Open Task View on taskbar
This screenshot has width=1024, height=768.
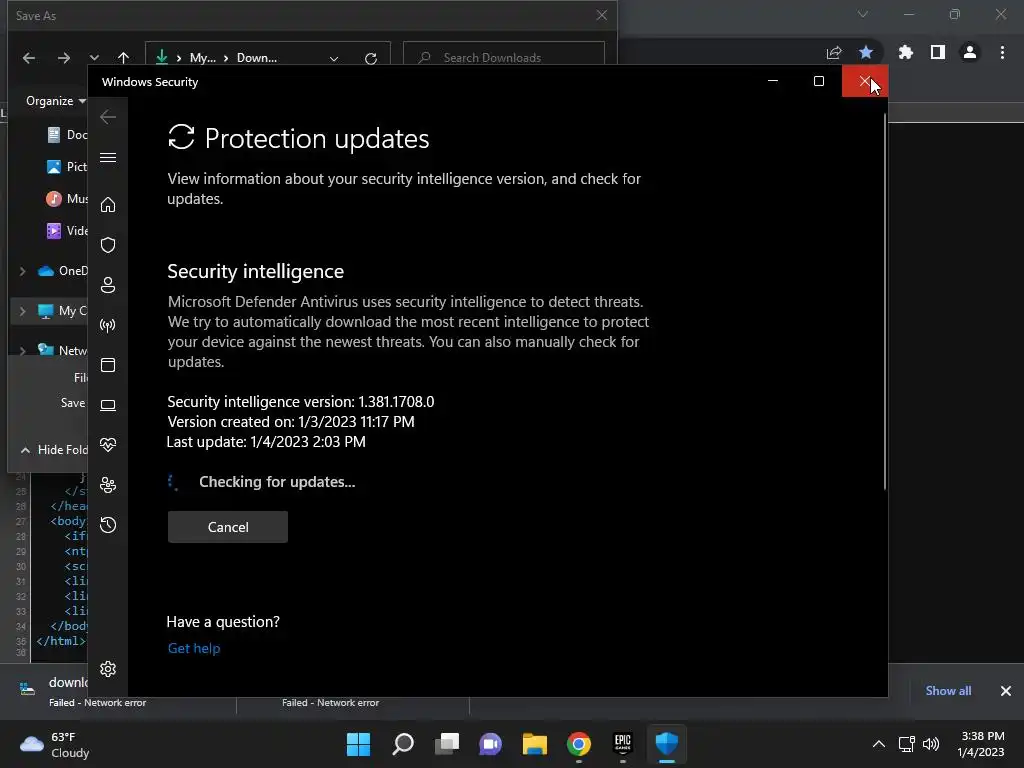click(447, 744)
